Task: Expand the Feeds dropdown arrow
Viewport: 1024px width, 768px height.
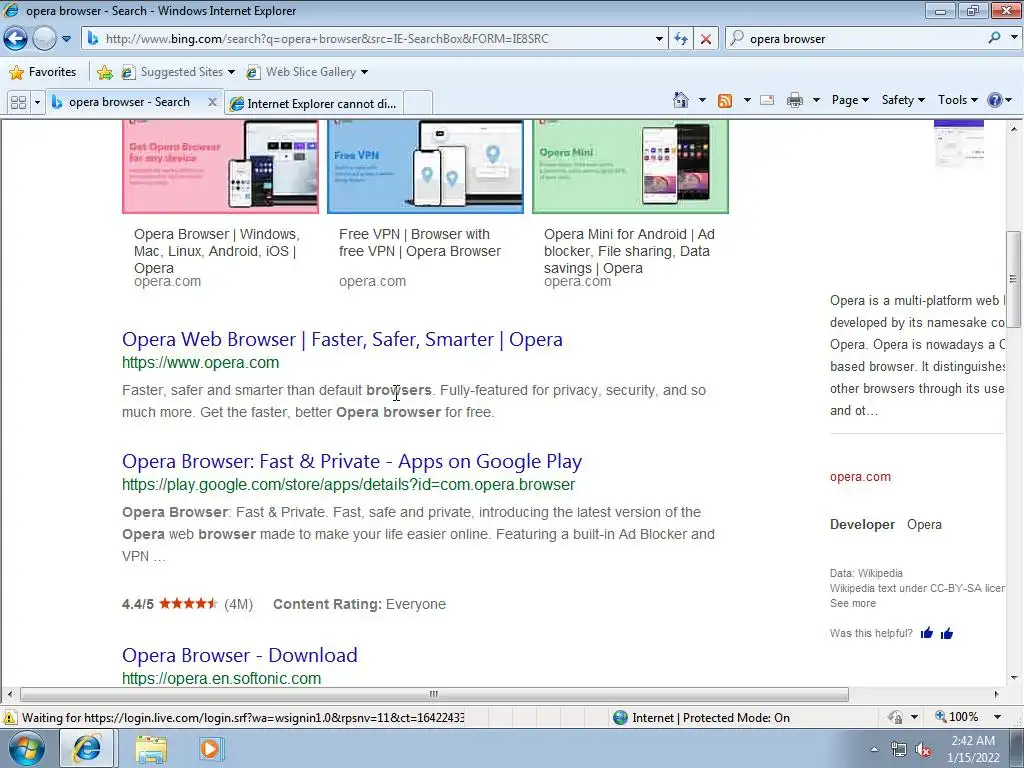Action: (747, 100)
